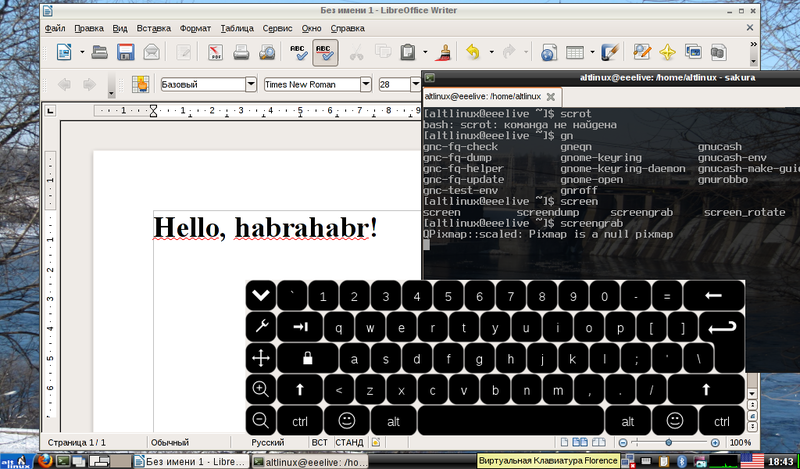This screenshot has height=469, width=800.
Task: Open the Файл menu
Action: (55, 28)
